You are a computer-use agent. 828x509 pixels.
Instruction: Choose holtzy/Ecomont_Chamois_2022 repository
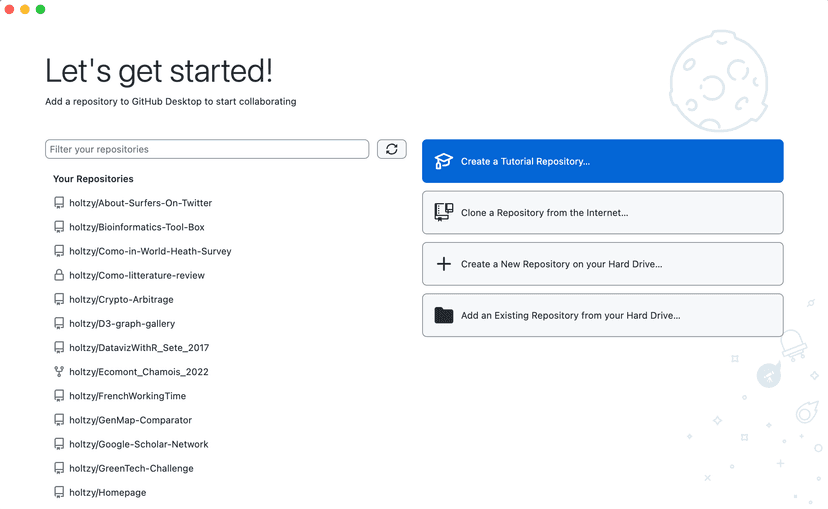pyautogui.click(x=139, y=372)
